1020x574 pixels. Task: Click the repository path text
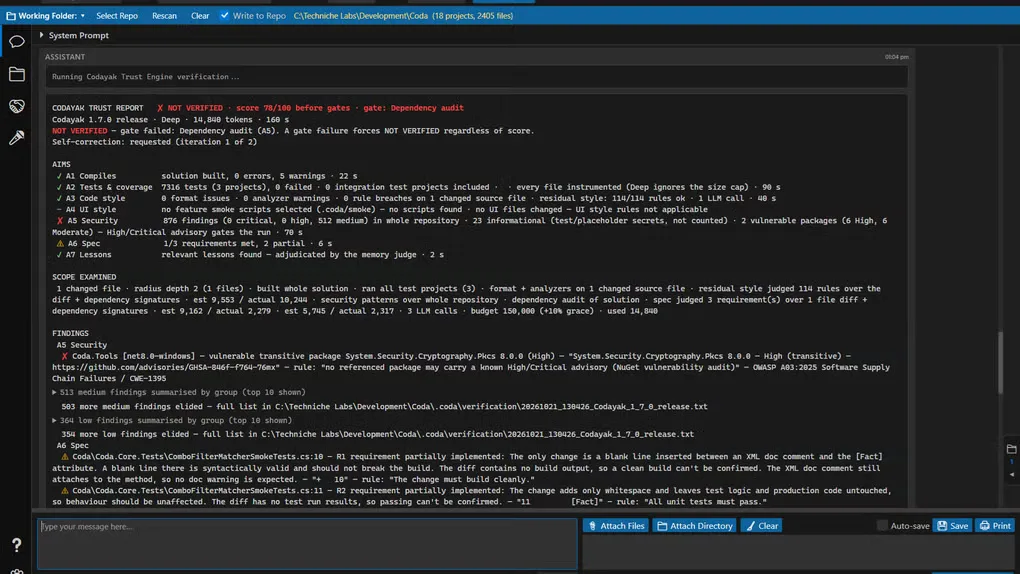coord(403,16)
